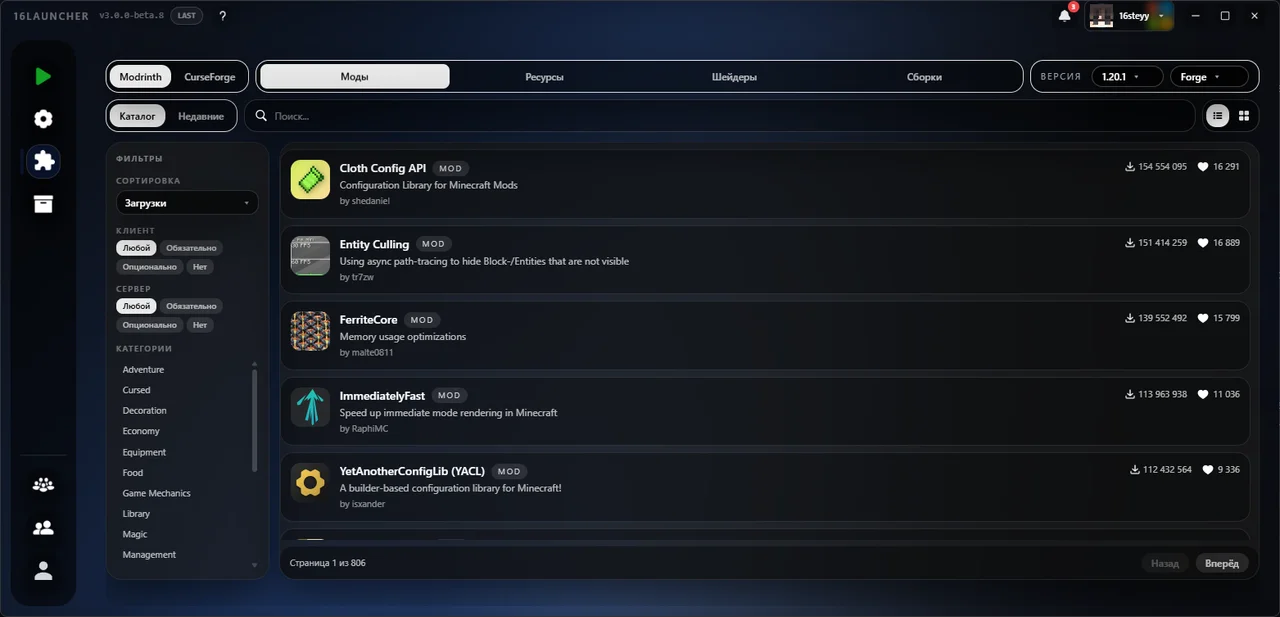
Task: Open YetAnotherConfigLib flower icon
Action: click(310, 483)
